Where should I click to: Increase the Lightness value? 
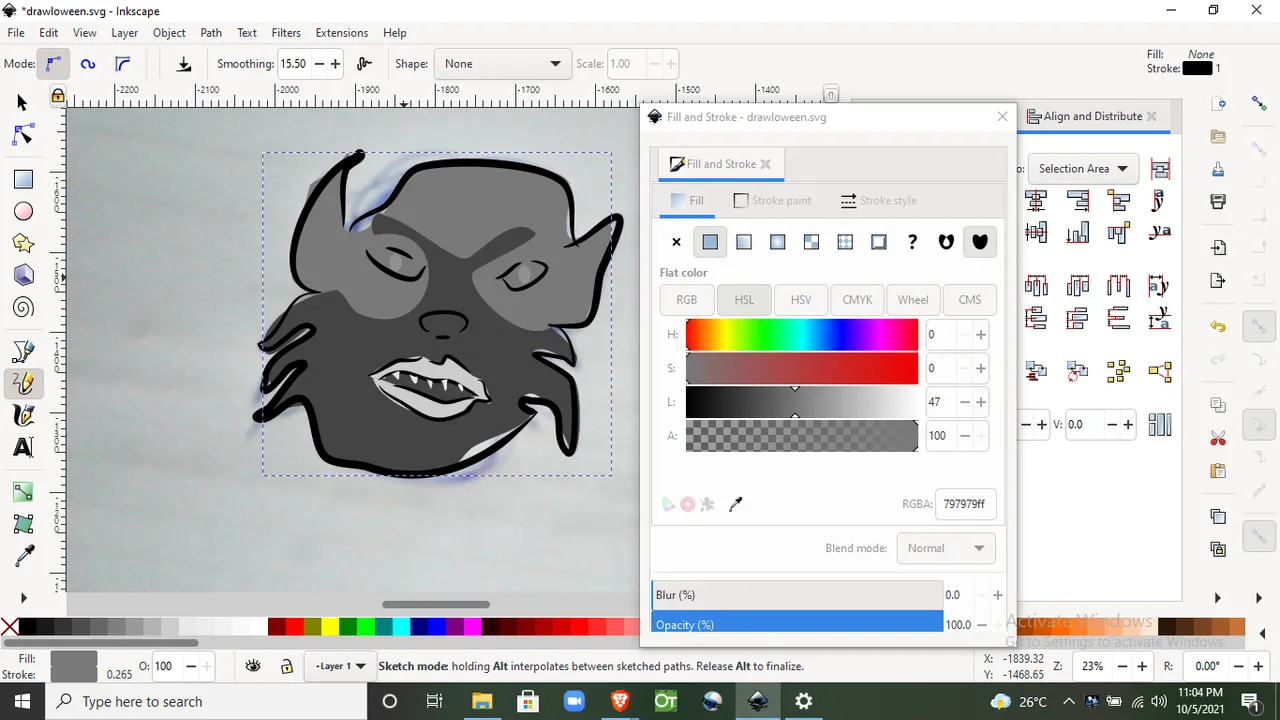981,402
